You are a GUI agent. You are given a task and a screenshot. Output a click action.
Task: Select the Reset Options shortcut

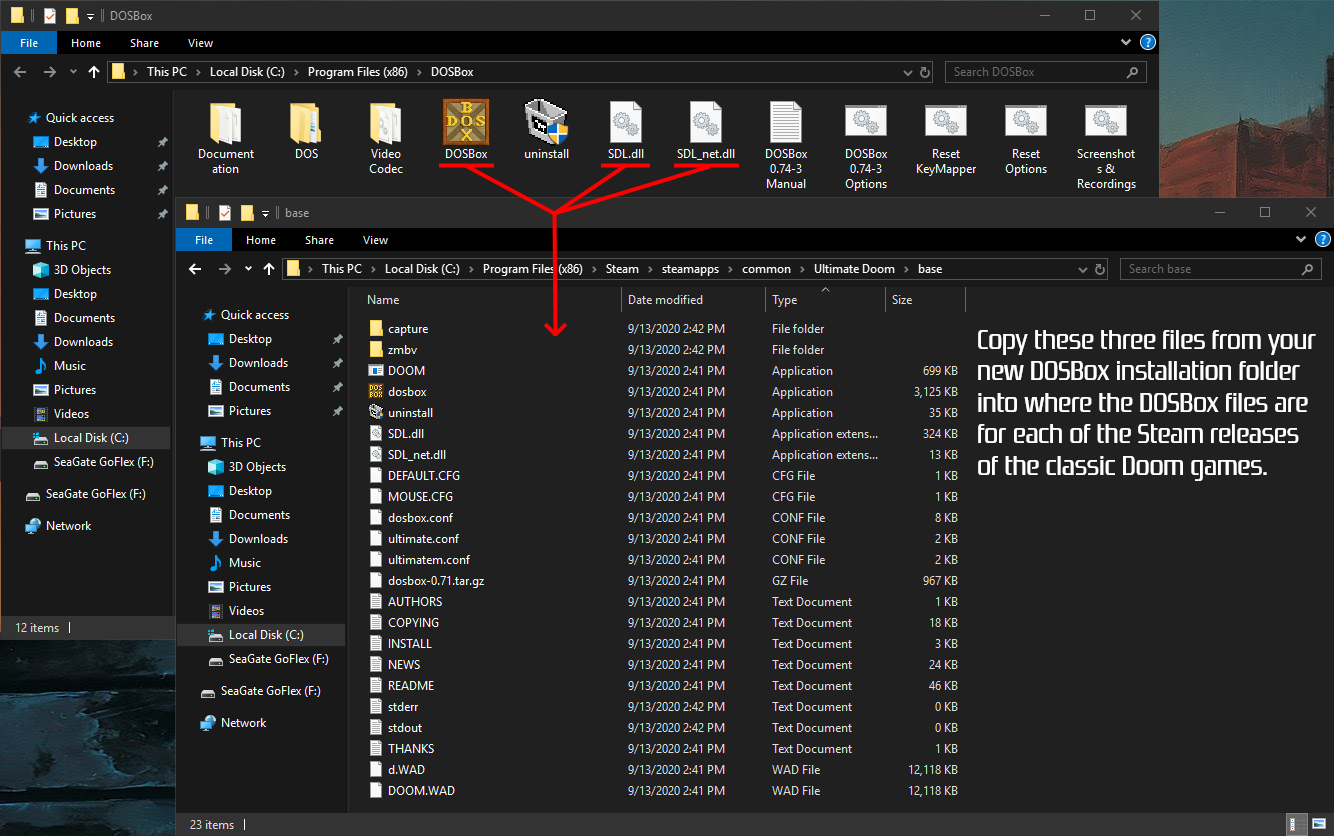click(1026, 138)
